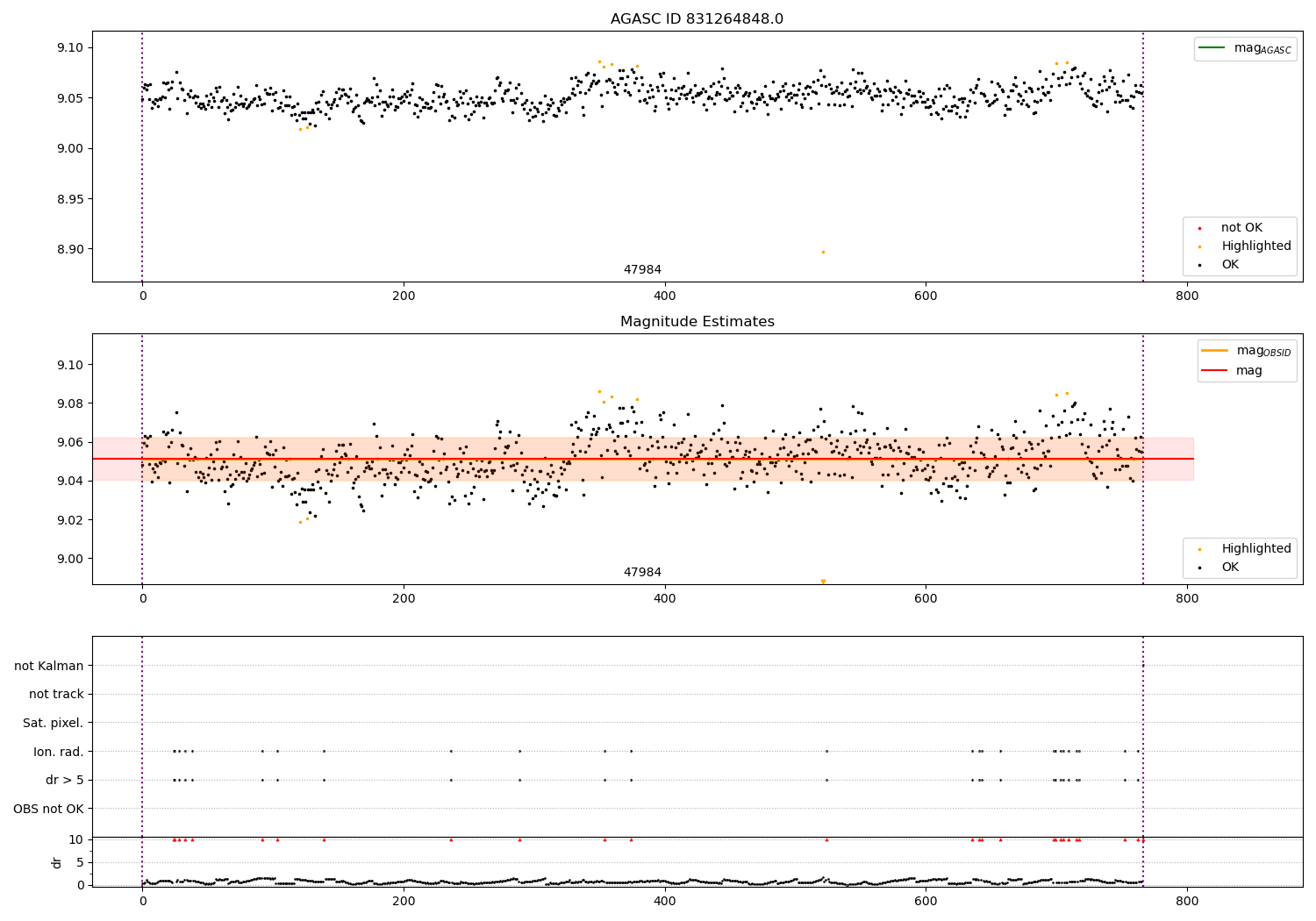Viewport: 1316px width, 921px height.
Task: Click the 'Sat. pixel.' row label
Action: click(x=54, y=723)
